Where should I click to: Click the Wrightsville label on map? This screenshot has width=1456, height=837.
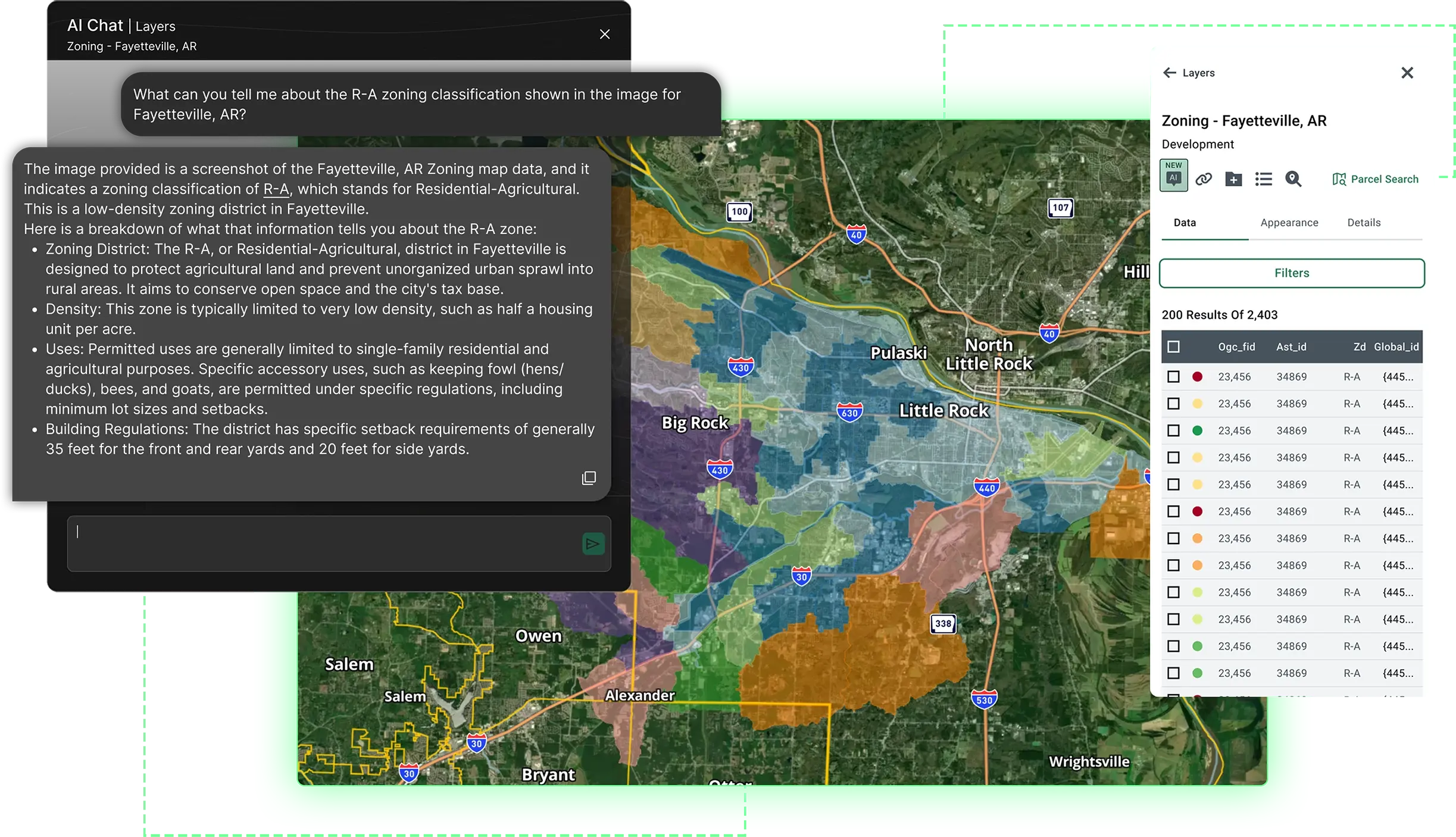pos(1089,761)
